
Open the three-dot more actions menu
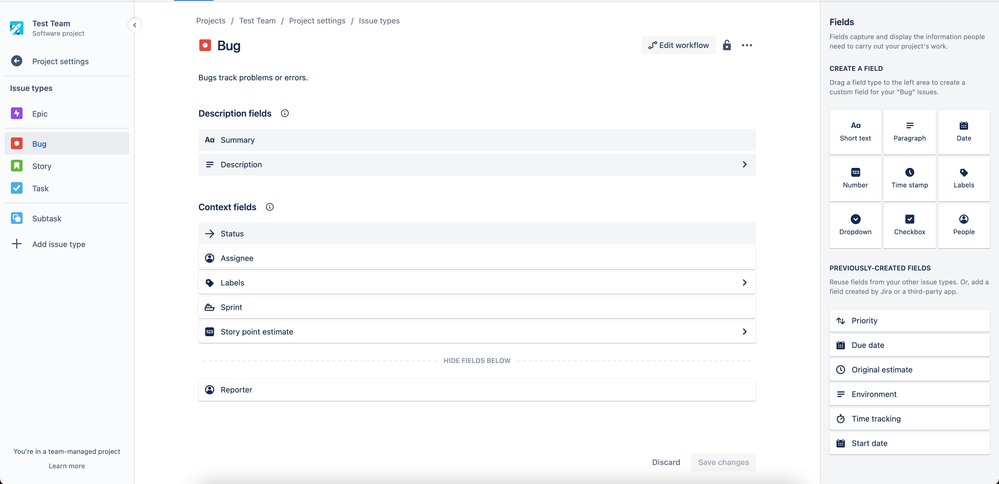pyautogui.click(x=747, y=45)
